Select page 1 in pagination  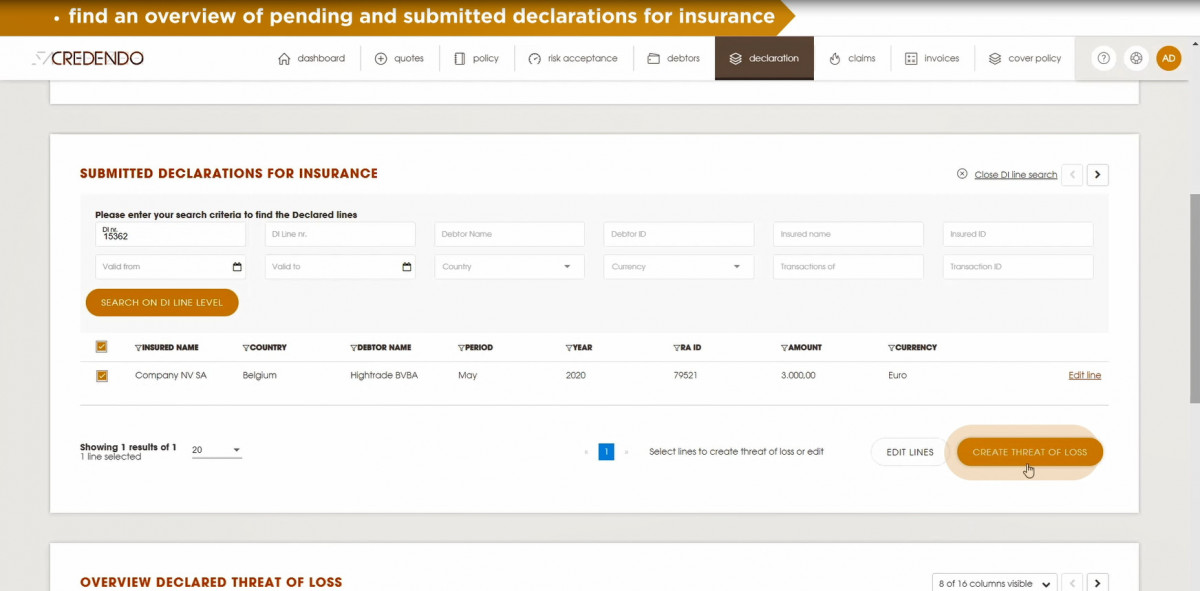pos(606,452)
